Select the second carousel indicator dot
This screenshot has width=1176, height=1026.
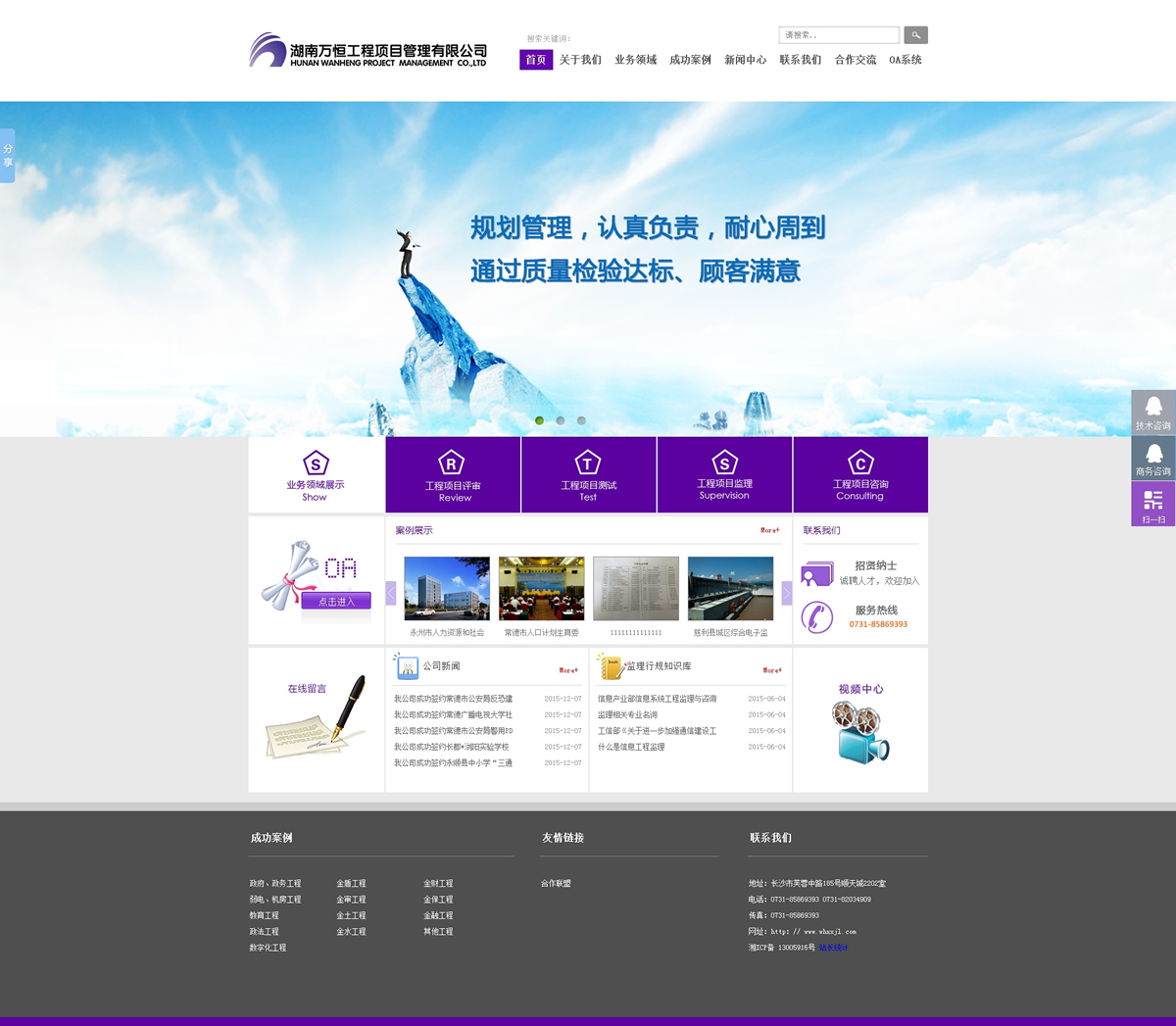click(560, 419)
